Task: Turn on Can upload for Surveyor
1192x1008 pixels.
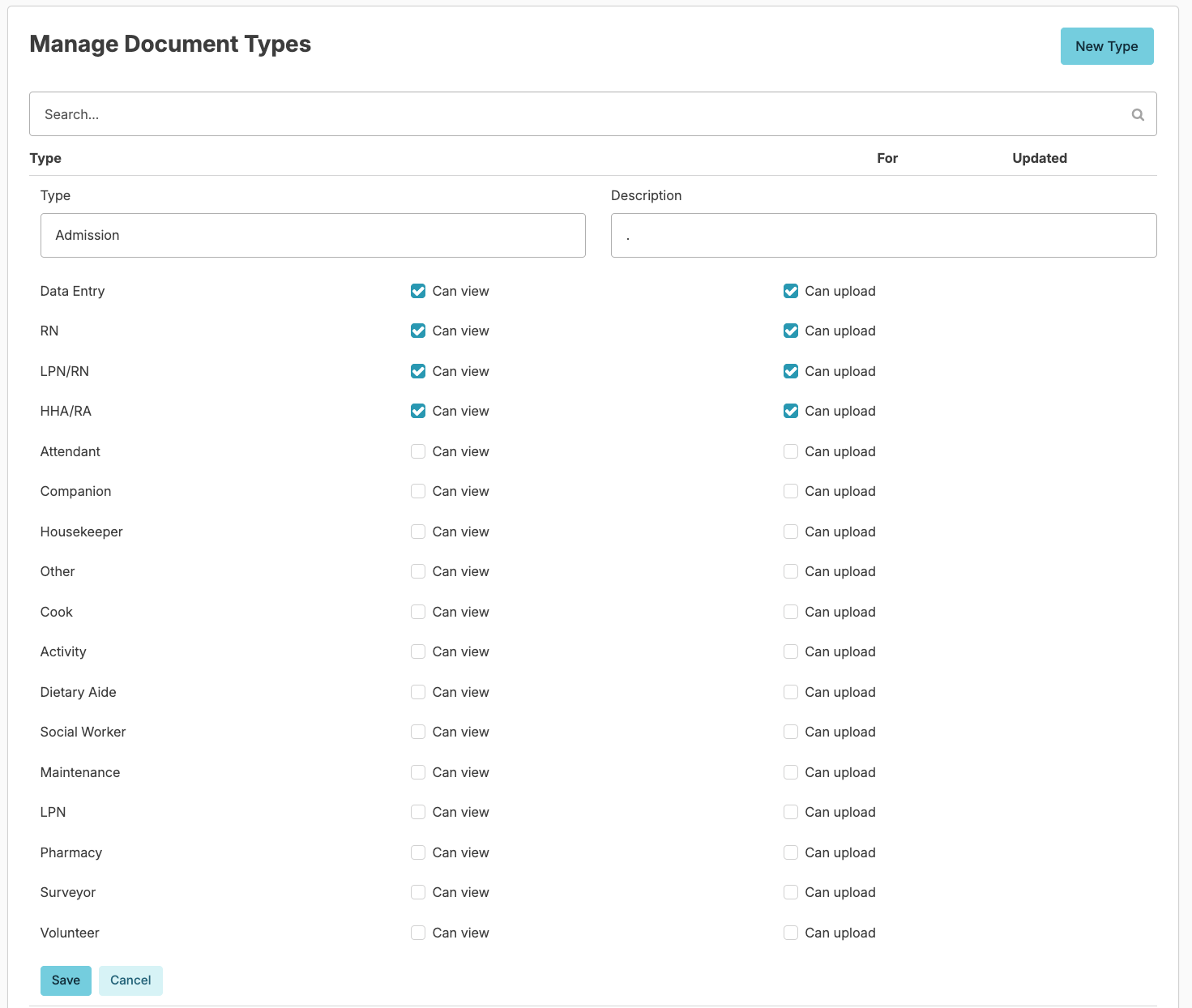Action: click(791, 892)
